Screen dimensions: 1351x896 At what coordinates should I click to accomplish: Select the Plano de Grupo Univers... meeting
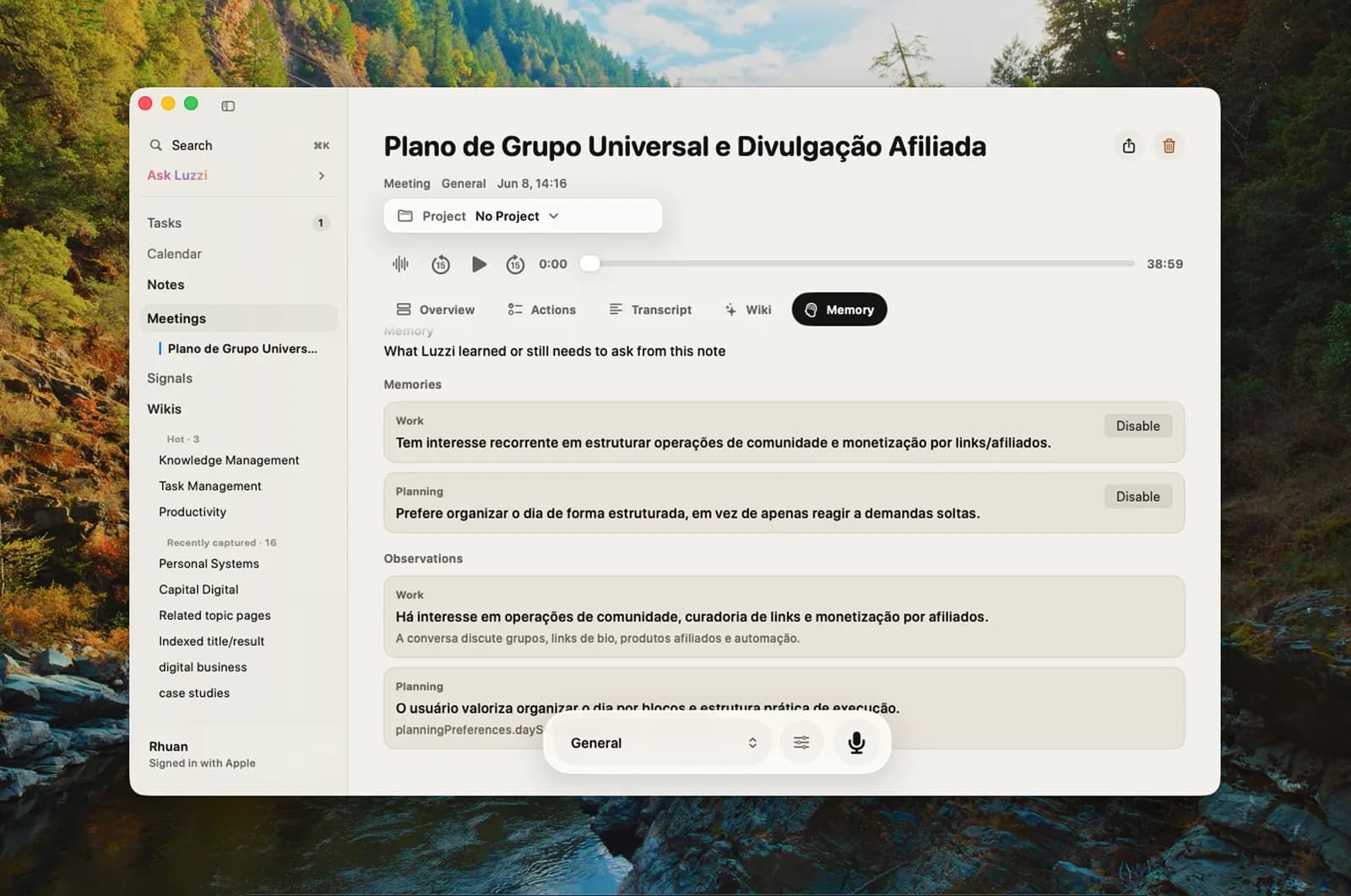pos(242,349)
